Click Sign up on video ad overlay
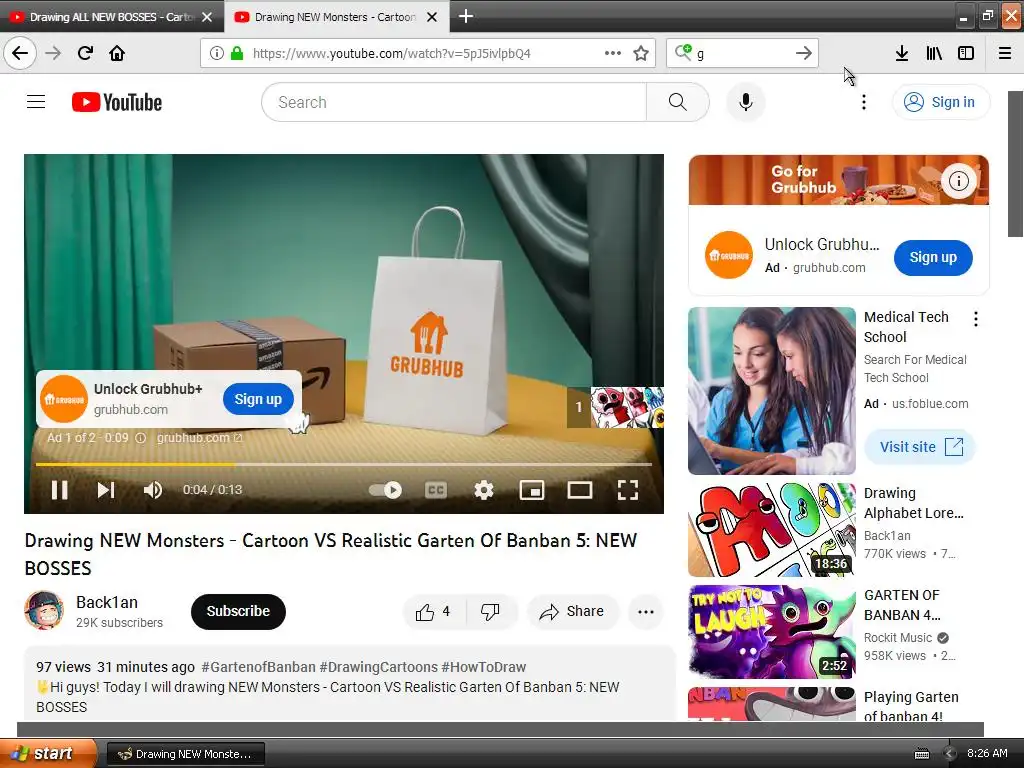Viewport: 1024px width, 768px height. pyautogui.click(x=258, y=399)
